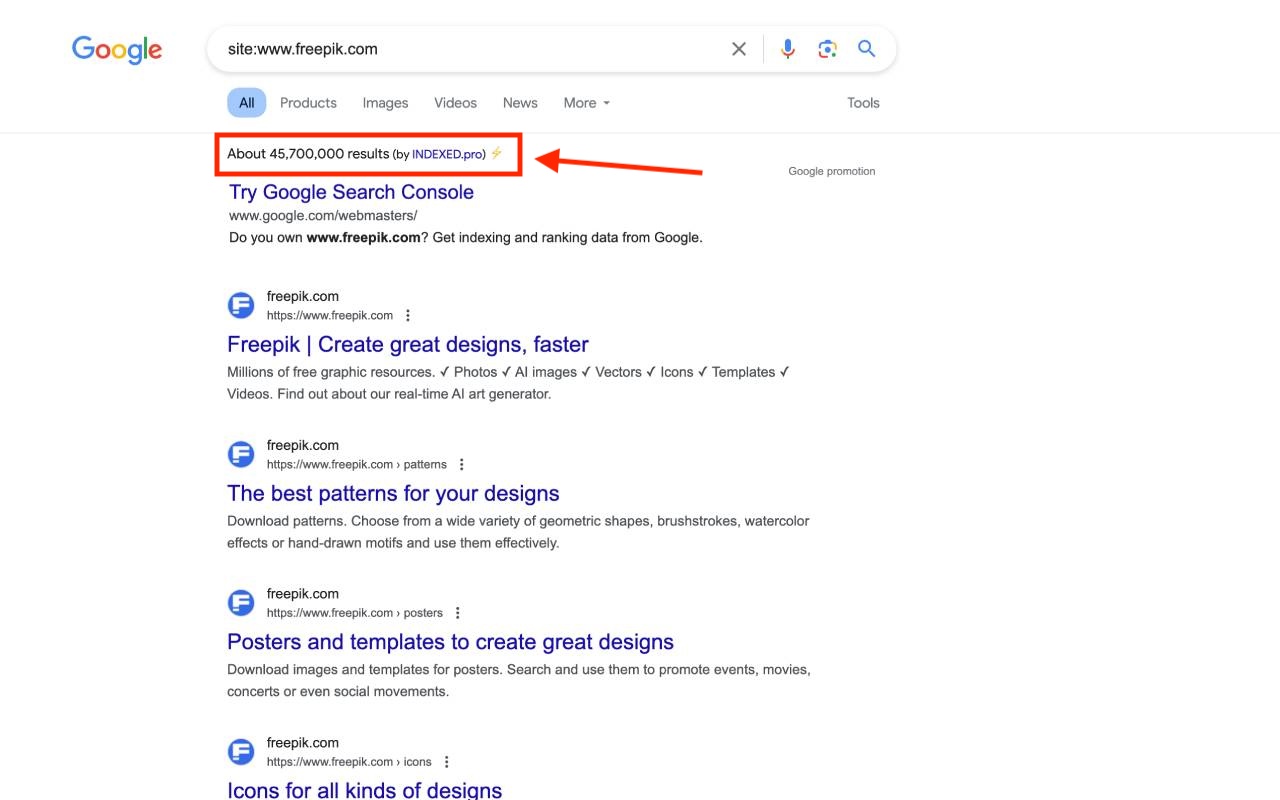Open three-dot menu for posters result
This screenshot has width=1280, height=800.
pos(457,613)
